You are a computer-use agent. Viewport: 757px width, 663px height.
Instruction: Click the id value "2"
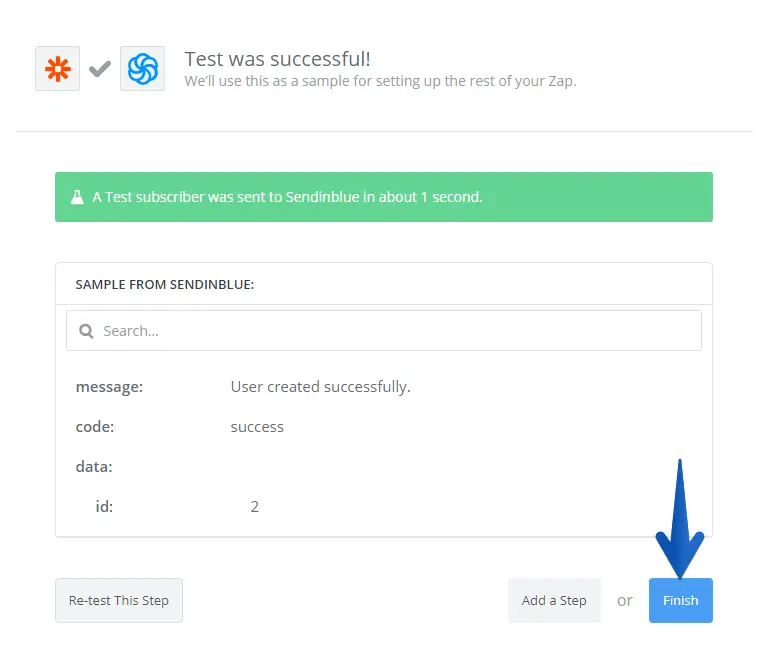click(255, 507)
